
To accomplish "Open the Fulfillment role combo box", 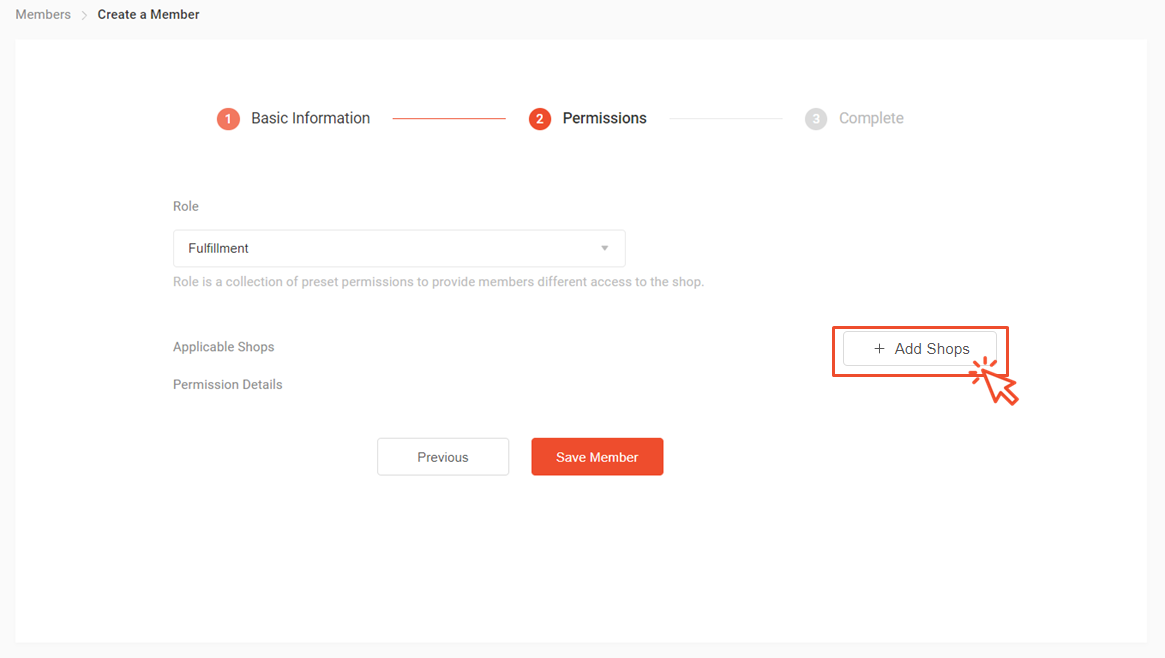I will click(399, 248).
